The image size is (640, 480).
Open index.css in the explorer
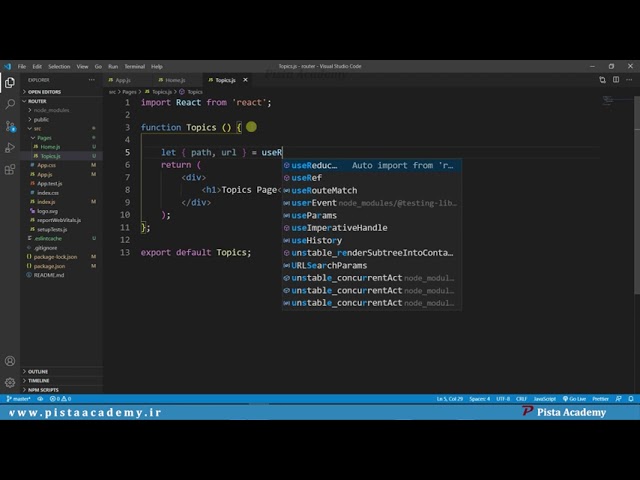coord(61,193)
